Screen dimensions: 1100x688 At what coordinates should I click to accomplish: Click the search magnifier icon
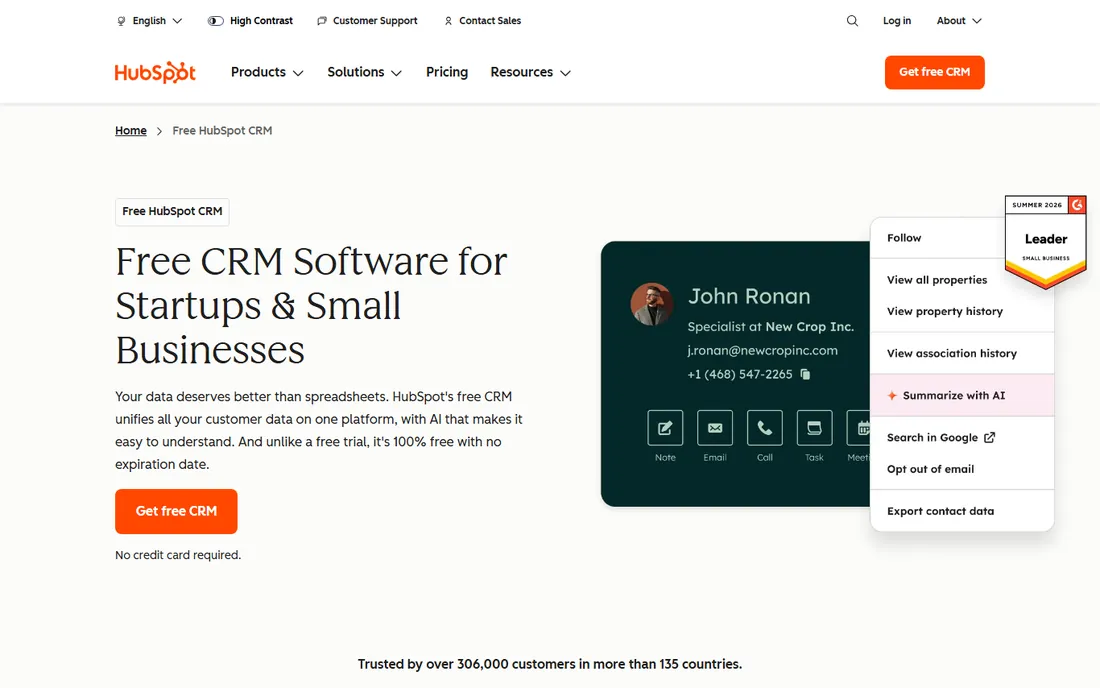point(852,21)
